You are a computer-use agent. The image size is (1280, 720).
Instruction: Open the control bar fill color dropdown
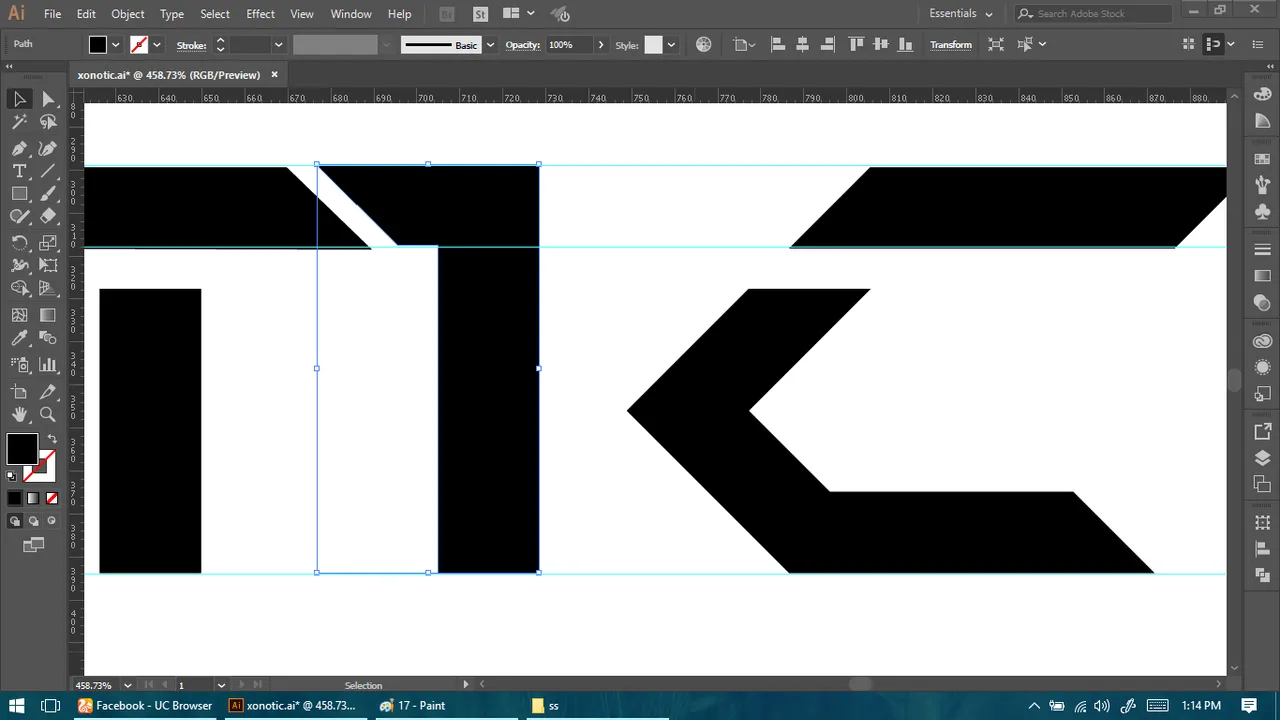click(117, 45)
